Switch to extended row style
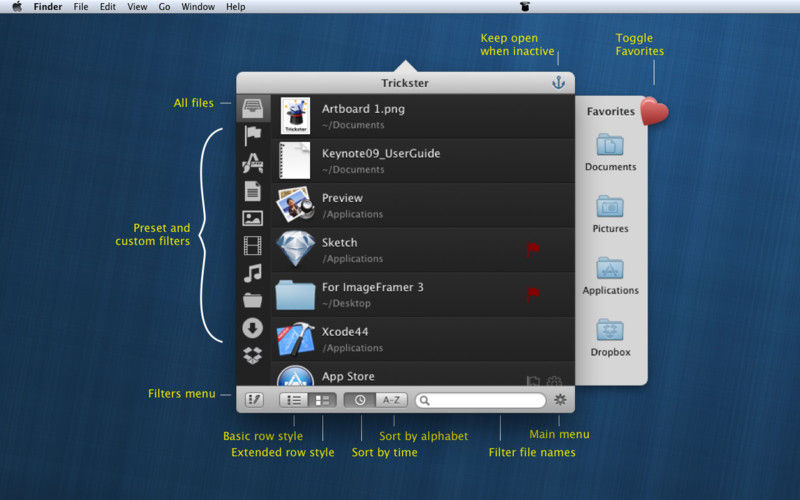This screenshot has width=800, height=500. pos(322,400)
